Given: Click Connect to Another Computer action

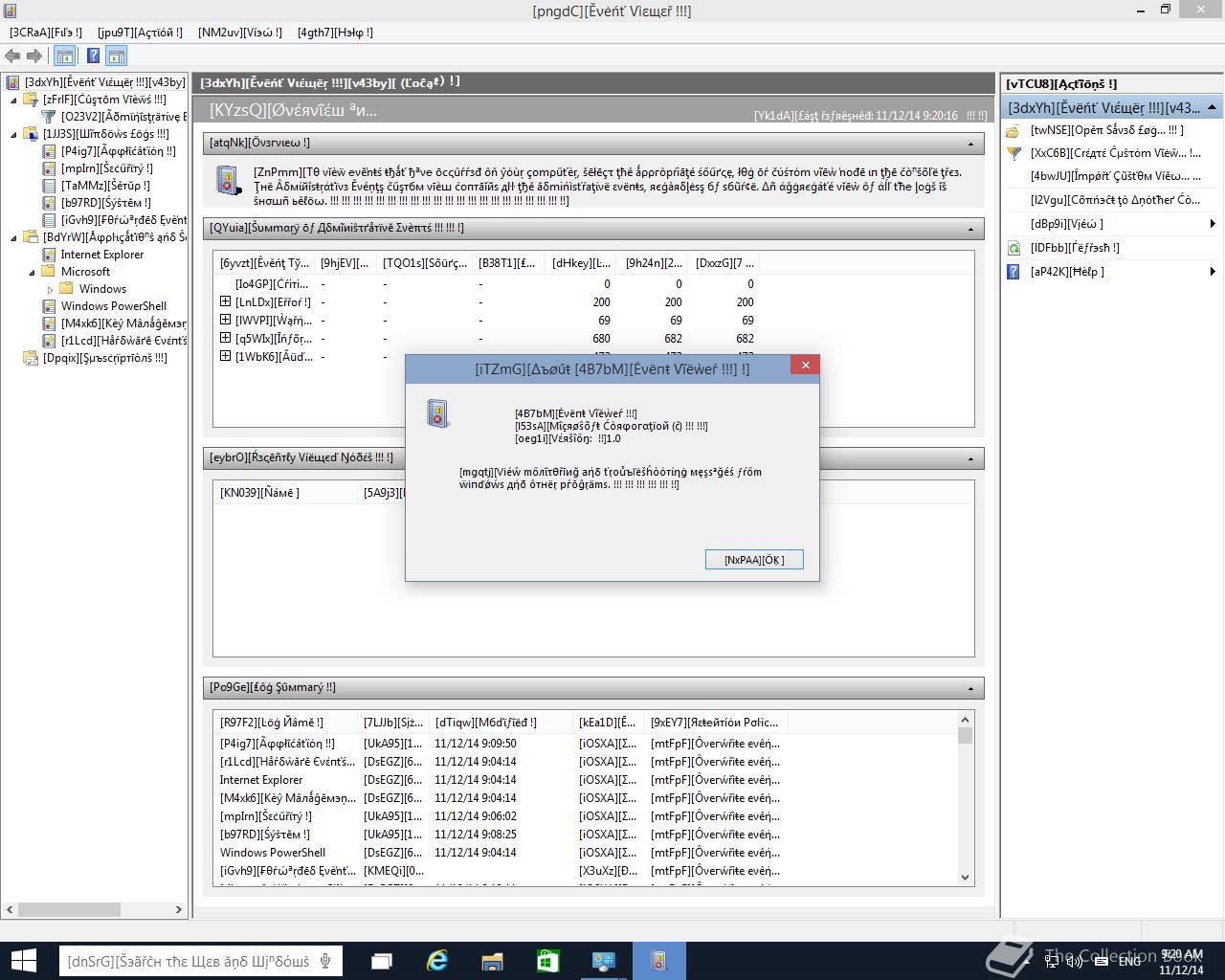Looking at the screenshot, I should tap(1115, 200).
